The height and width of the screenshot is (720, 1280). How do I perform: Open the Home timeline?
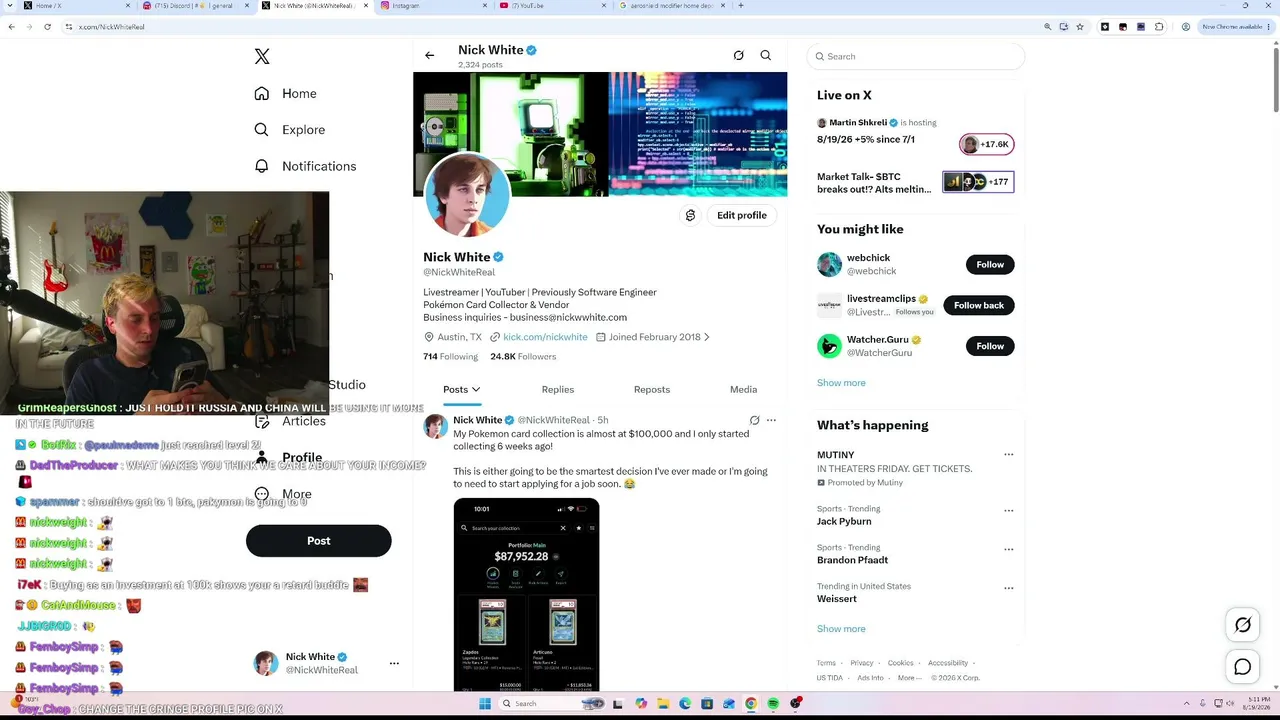point(285,93)
